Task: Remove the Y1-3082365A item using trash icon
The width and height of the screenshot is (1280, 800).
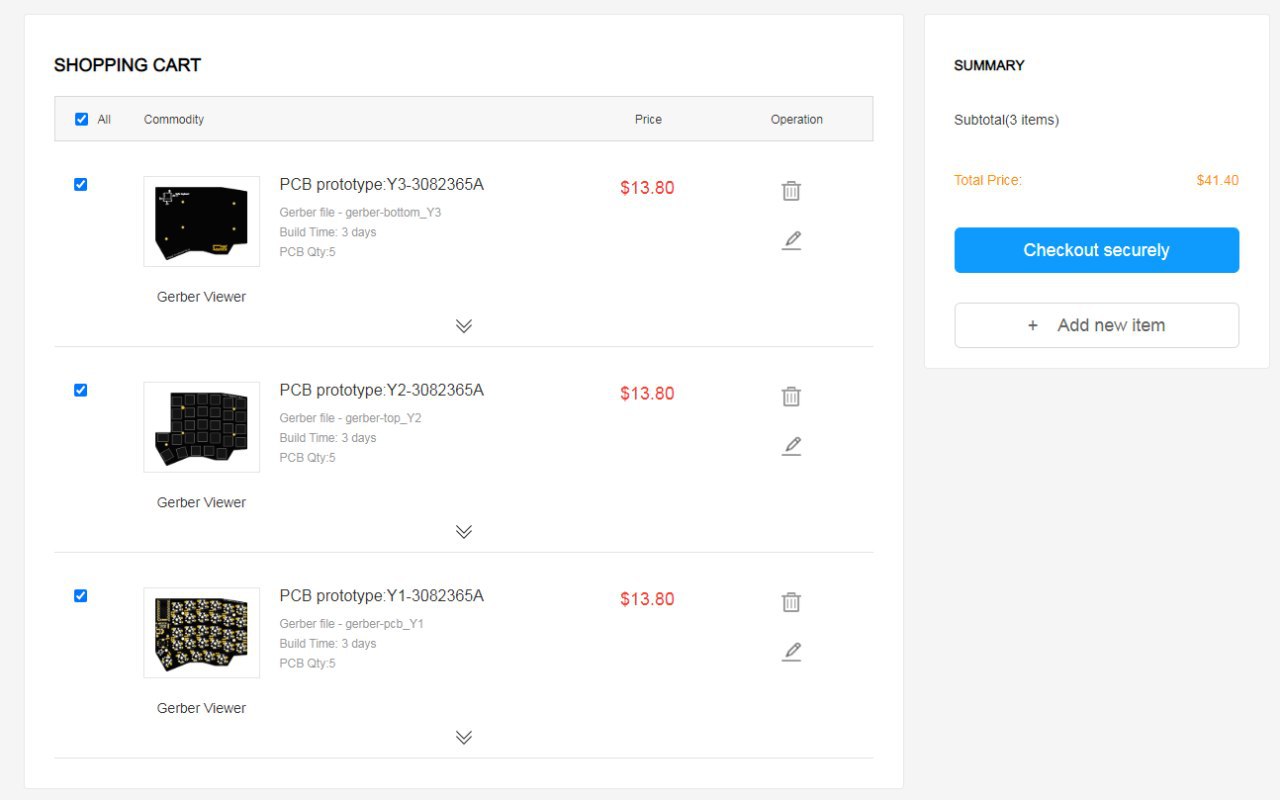Action: coord(791,602)
